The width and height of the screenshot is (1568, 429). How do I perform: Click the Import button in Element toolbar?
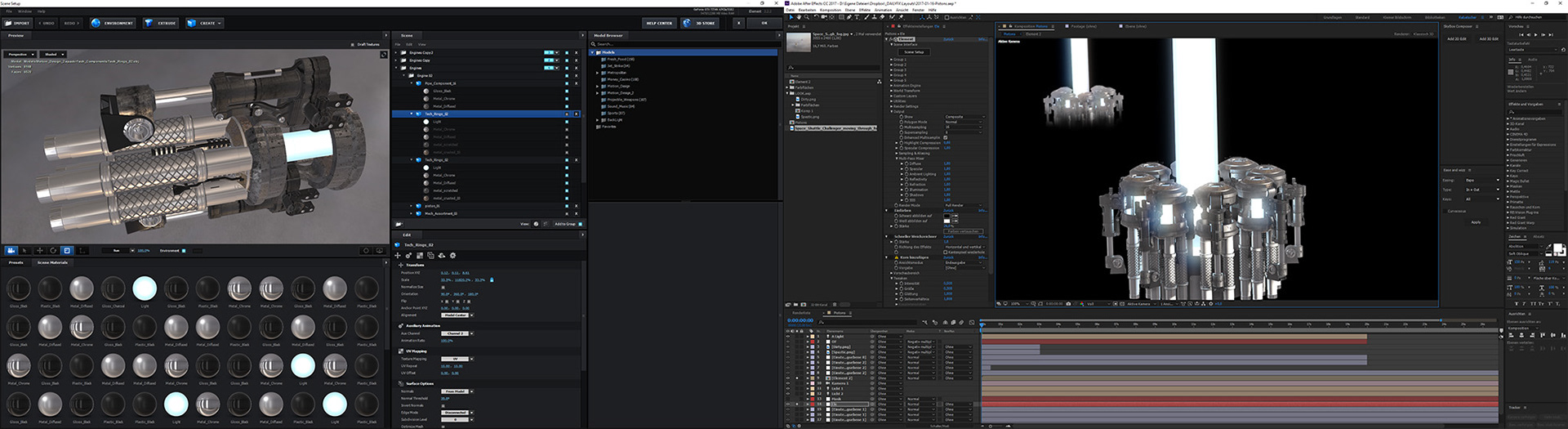pyautogui.click(x=18, y=23)
